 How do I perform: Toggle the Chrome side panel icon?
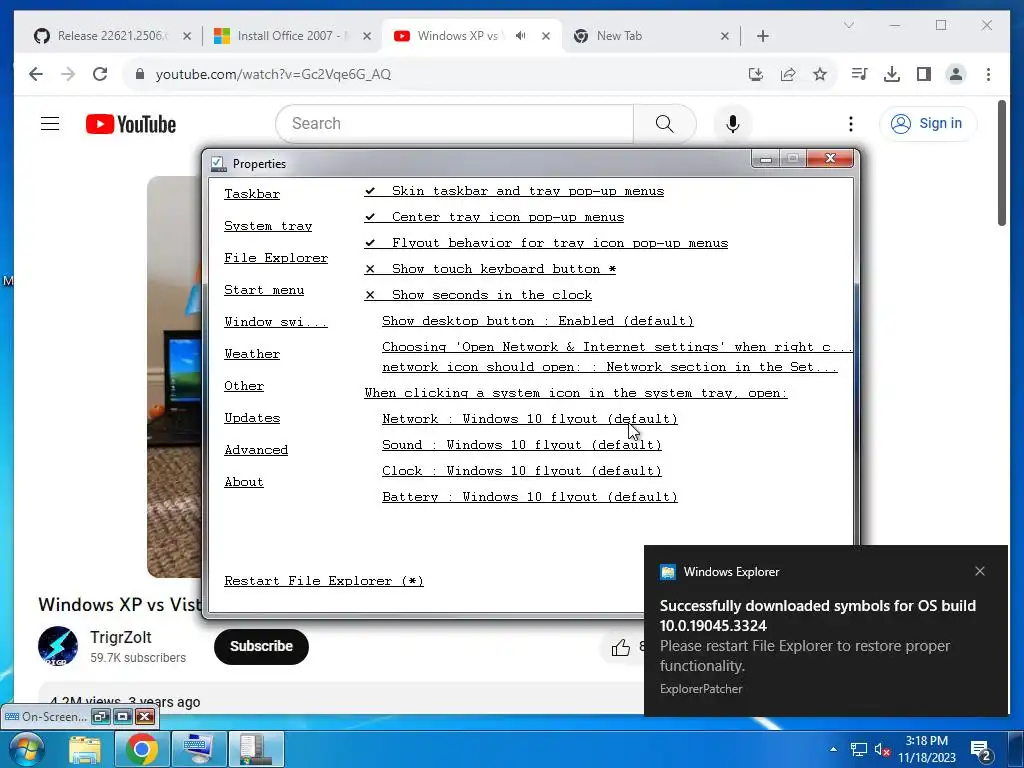(923, 74)
